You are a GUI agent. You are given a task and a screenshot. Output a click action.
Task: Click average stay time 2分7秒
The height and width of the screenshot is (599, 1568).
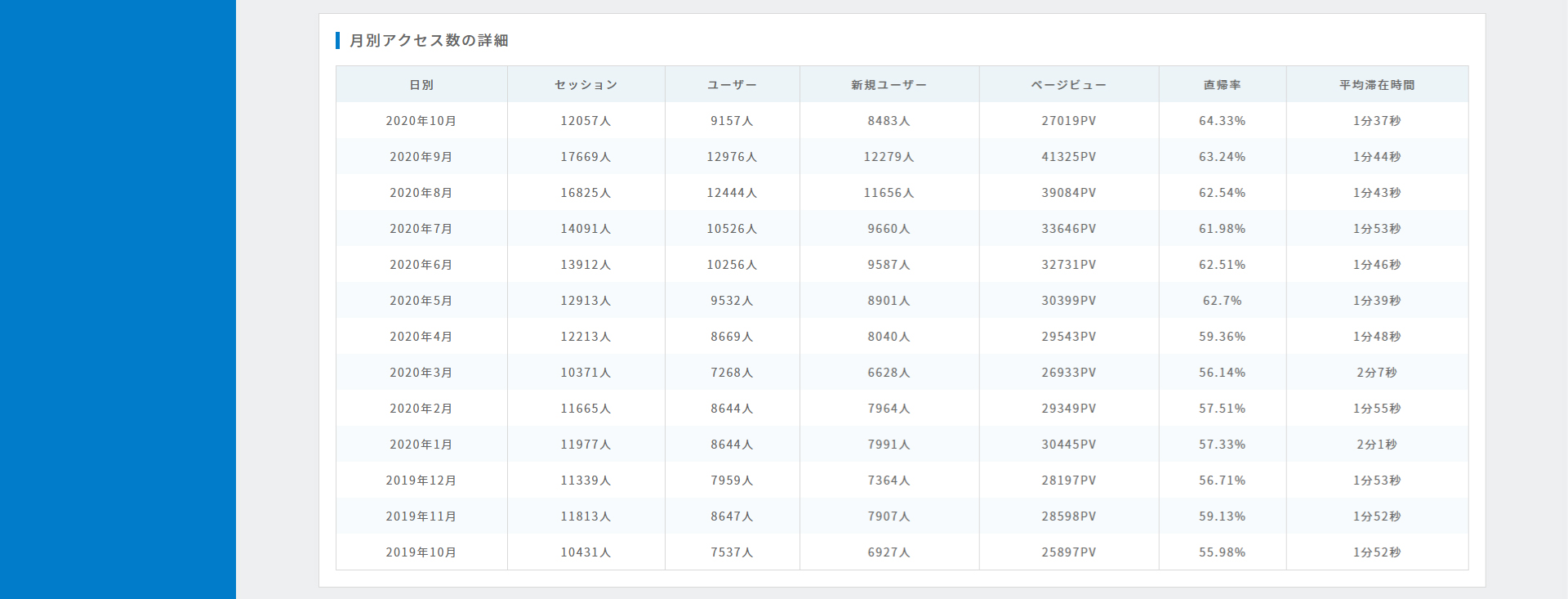(x=1377, y=373)
